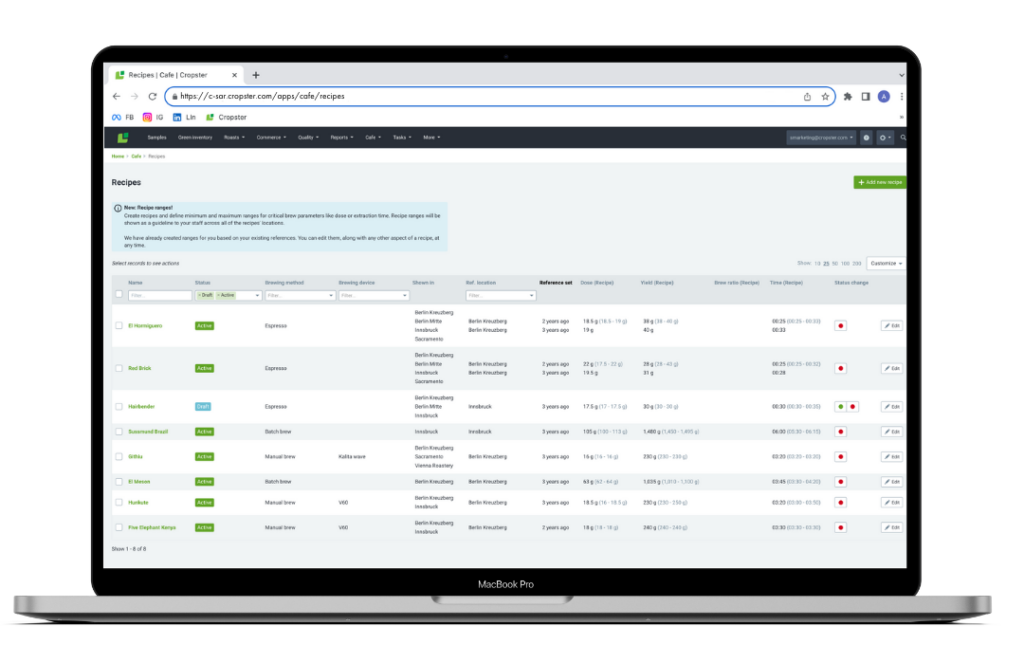Image resolution: width=1024 pixels, height=663 pixels.
Task: Open the browser extensions puzzle icon
Action: [x=848, y=97]
